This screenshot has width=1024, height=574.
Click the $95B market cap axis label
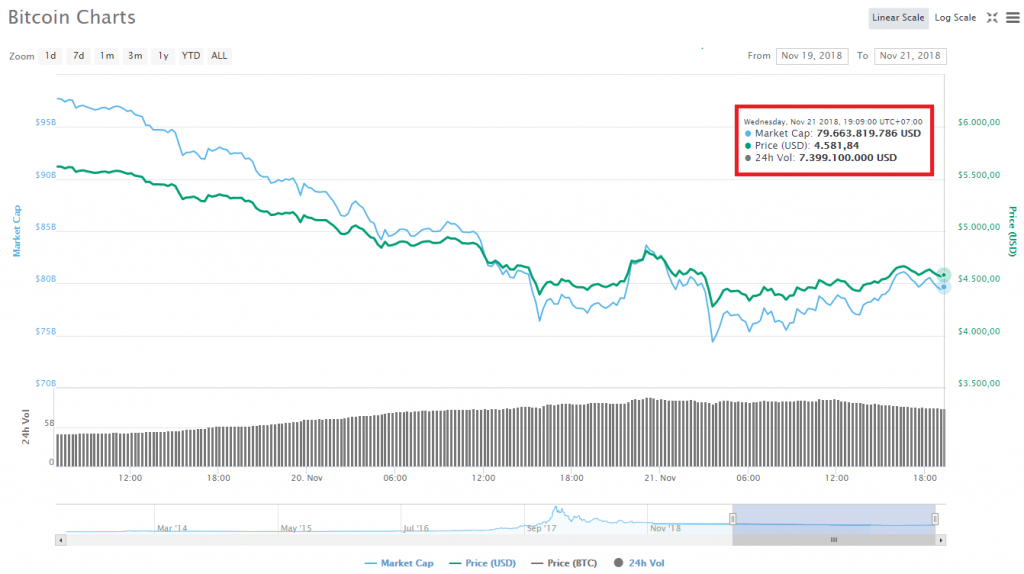tap(45, 122)
